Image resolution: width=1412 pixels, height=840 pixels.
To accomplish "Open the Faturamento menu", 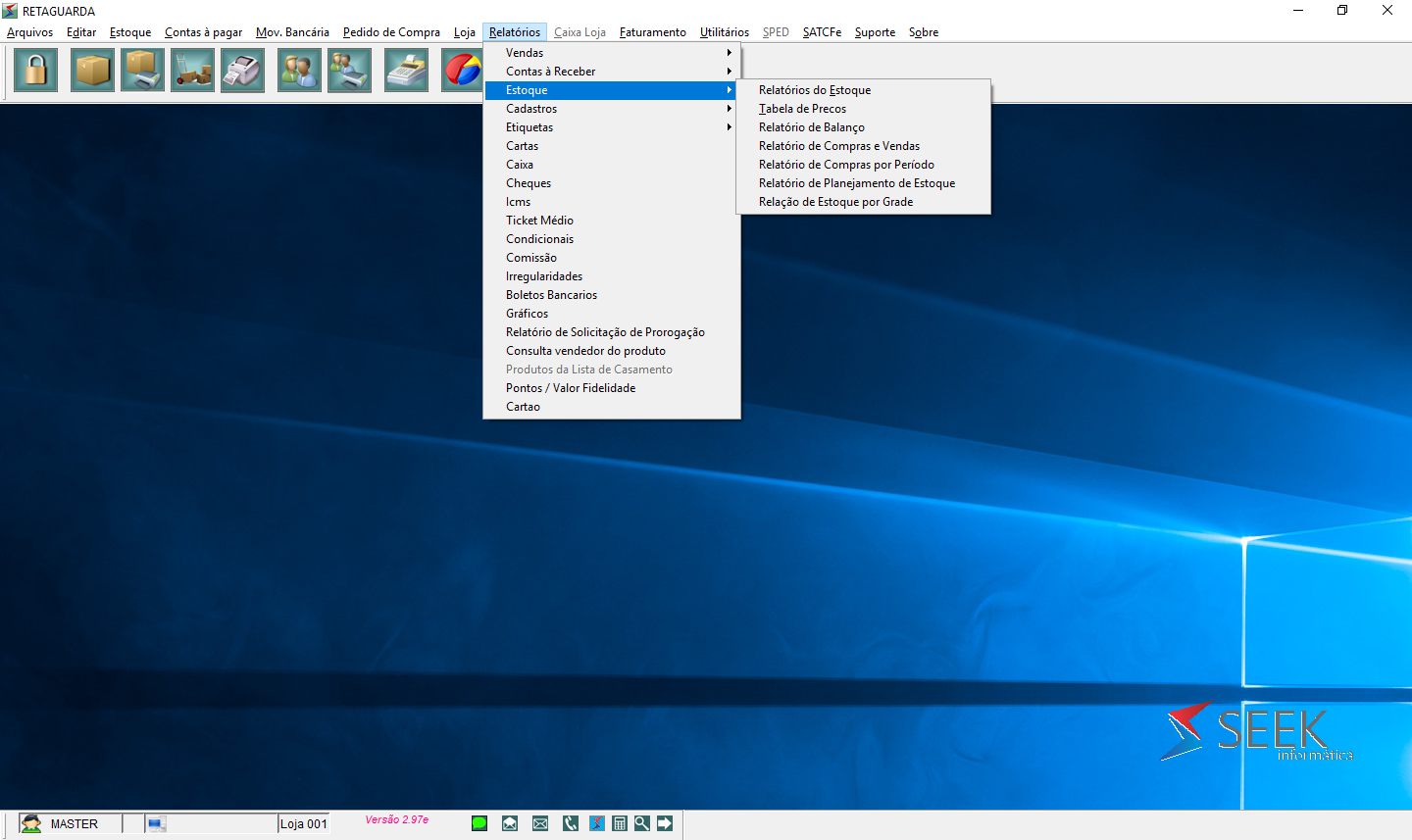I will (652, 32).
